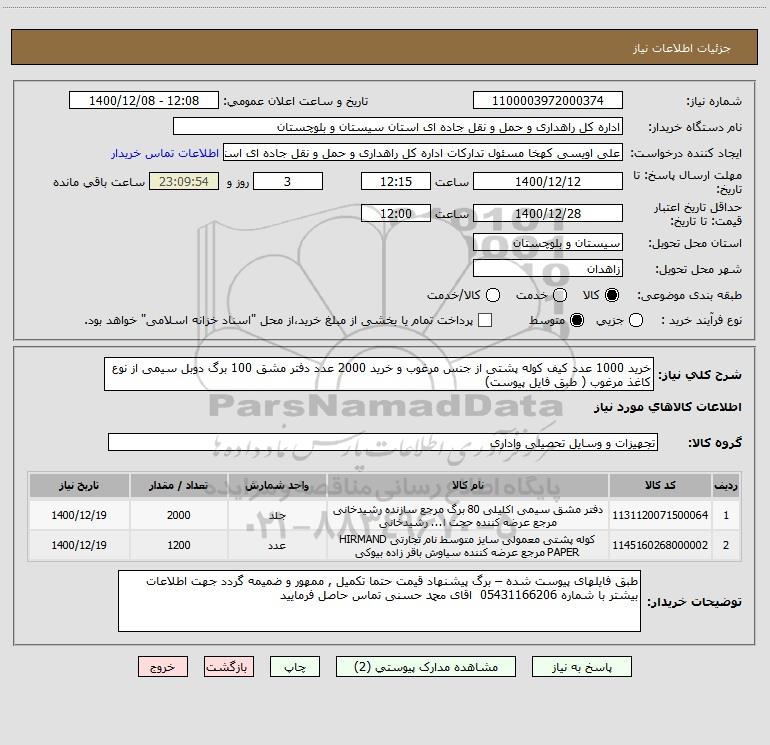Click the گروه کالا field
Screen dimensions: 770x745
[x=383, y=442]
